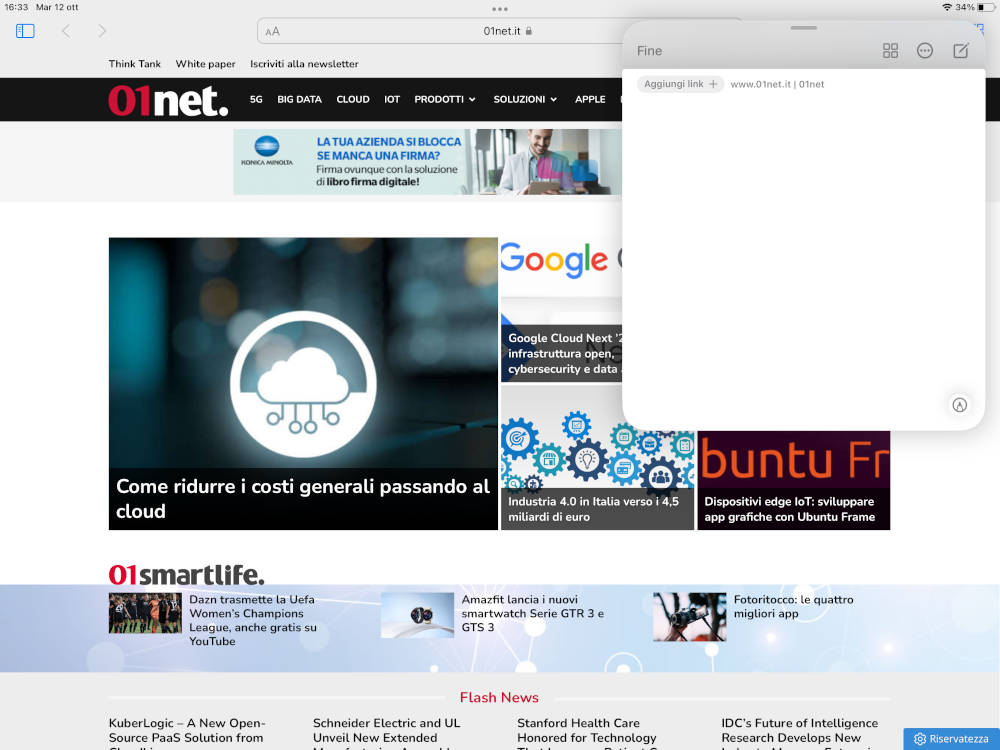Screen dimensions: 1000x750
Task: Create a new Quick Note
Action: [961, 50]
